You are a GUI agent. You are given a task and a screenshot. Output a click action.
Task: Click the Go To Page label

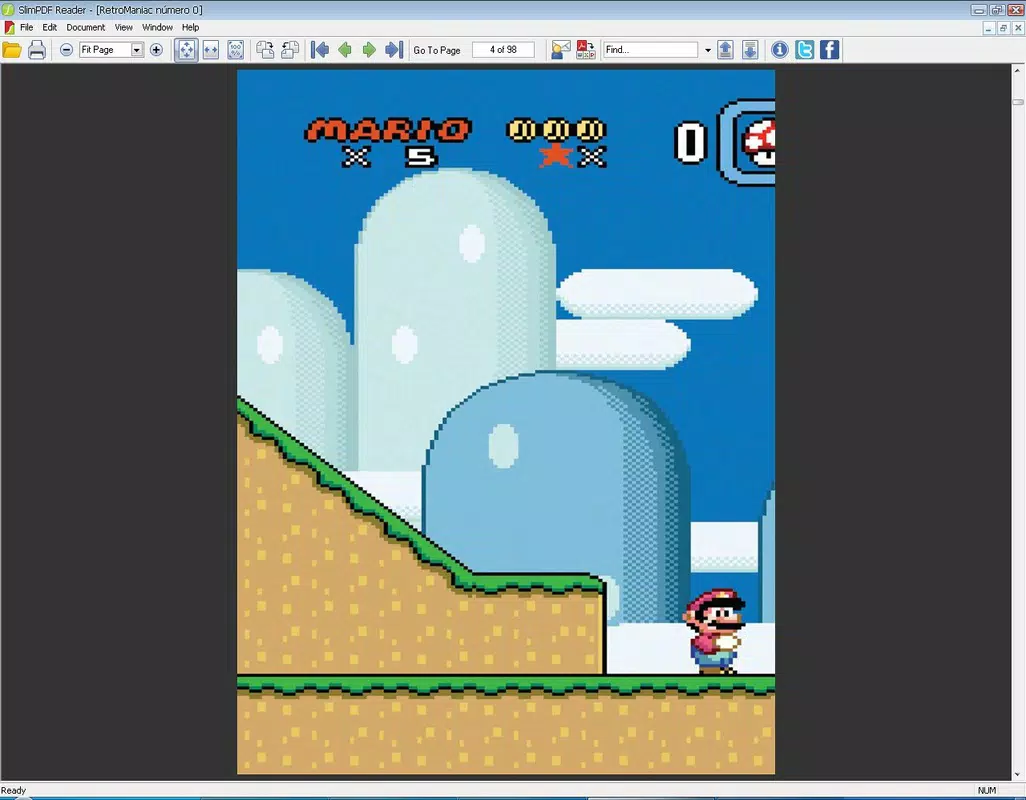(x=436, y=50)
